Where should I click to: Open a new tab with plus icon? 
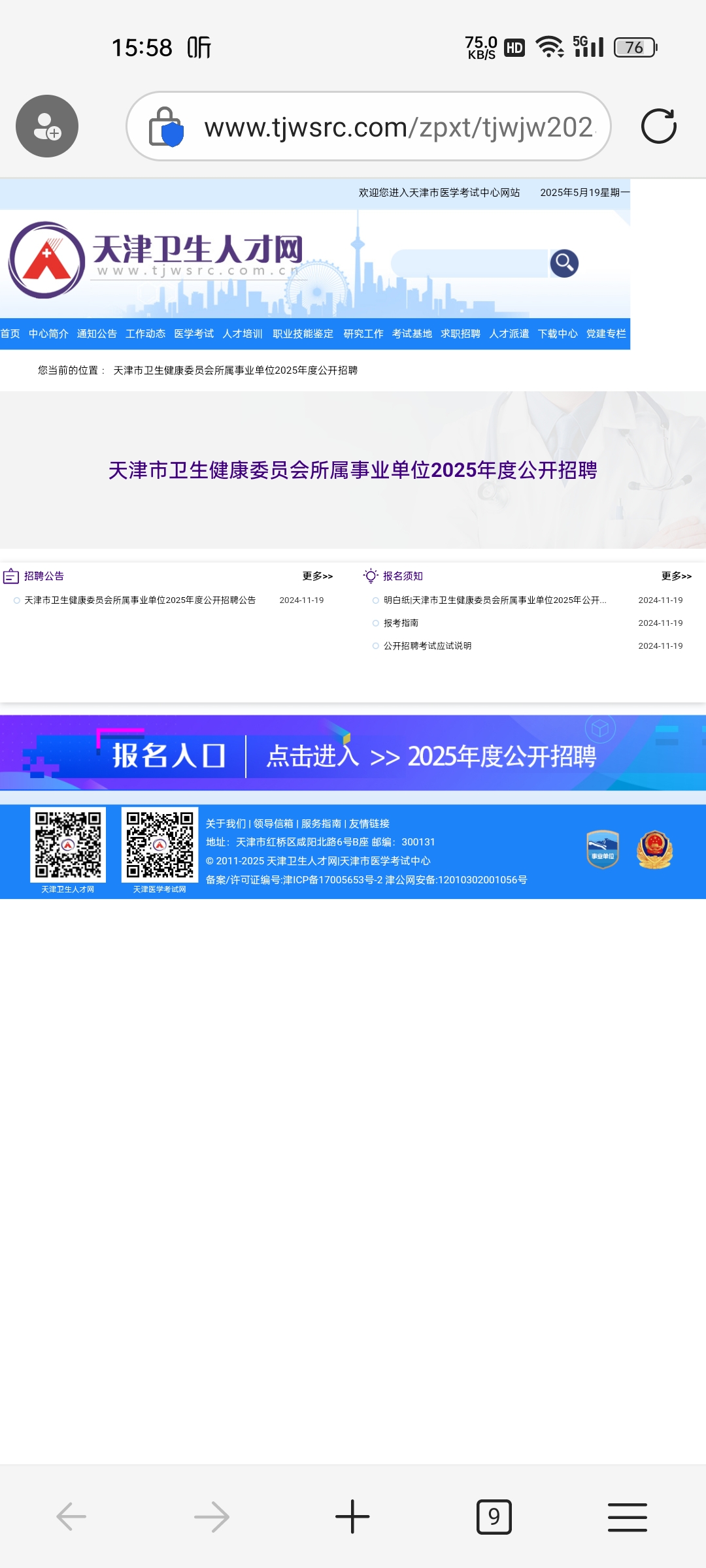pyautogui.click(x=352, y=1516)
